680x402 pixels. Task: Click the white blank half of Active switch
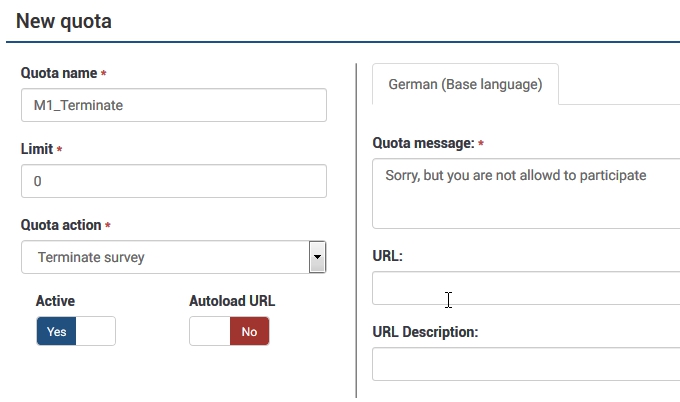point(96,332)
